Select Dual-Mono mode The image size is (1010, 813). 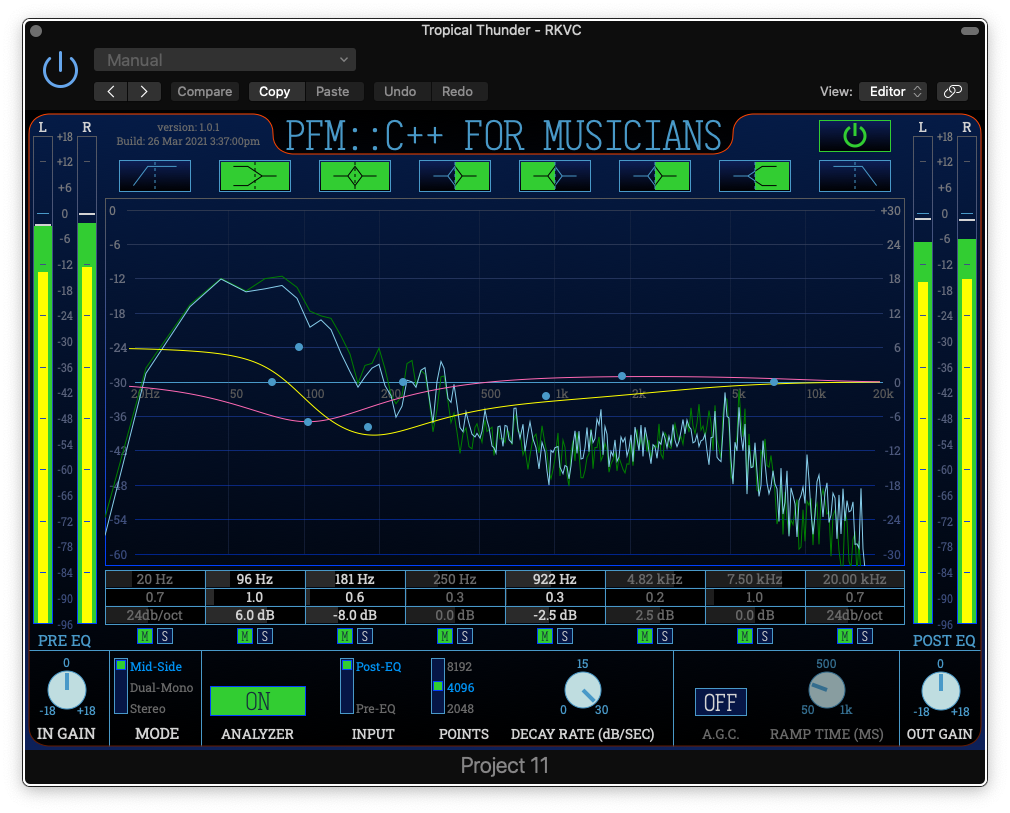pos(161,687)
